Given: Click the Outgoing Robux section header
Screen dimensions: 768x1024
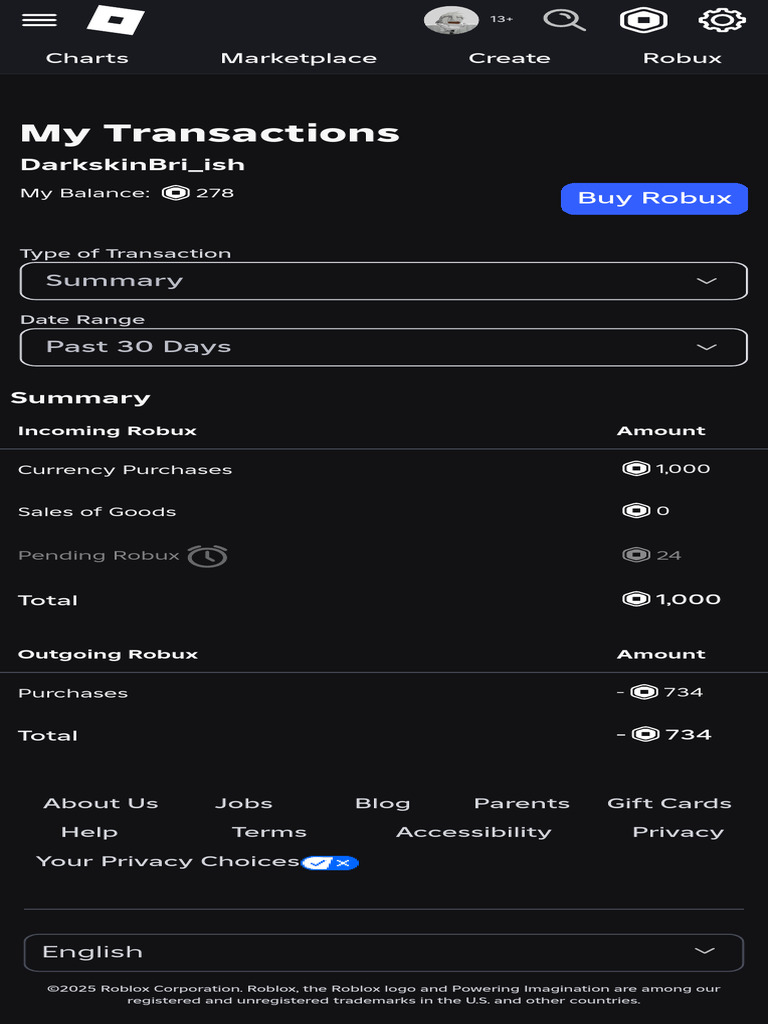Looking at the screenshot, I should (108, 654).
